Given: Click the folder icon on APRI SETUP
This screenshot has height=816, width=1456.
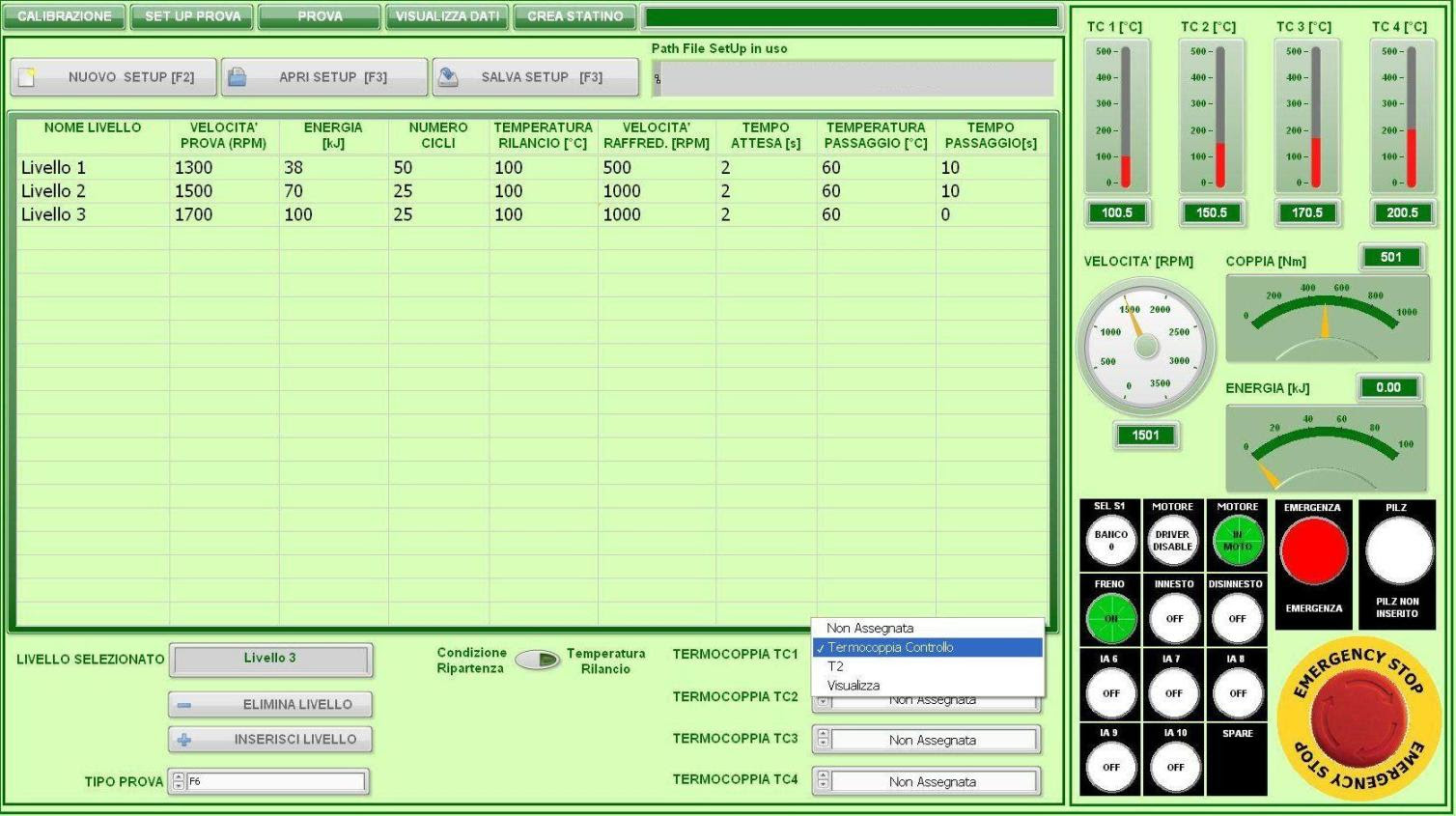Looking at the screenshot, I should (238, 77).
